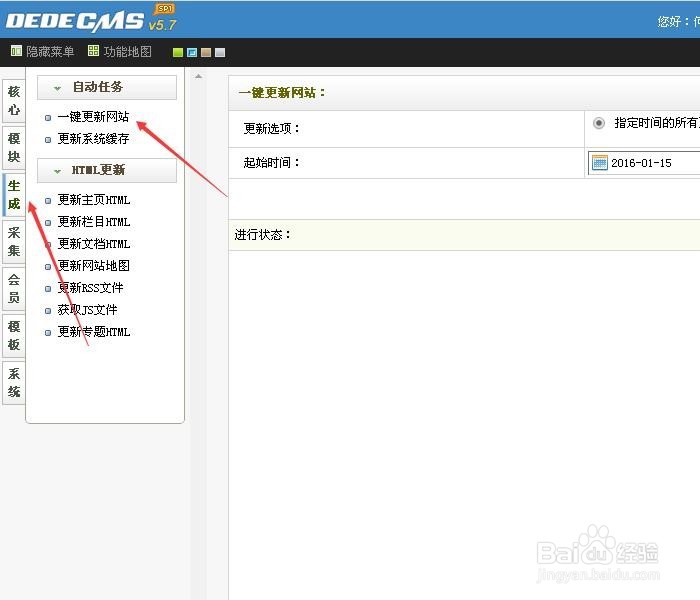Go to the 会员 side tab
Viewport: 700px width, 600px height.
[x=13, y=289]
